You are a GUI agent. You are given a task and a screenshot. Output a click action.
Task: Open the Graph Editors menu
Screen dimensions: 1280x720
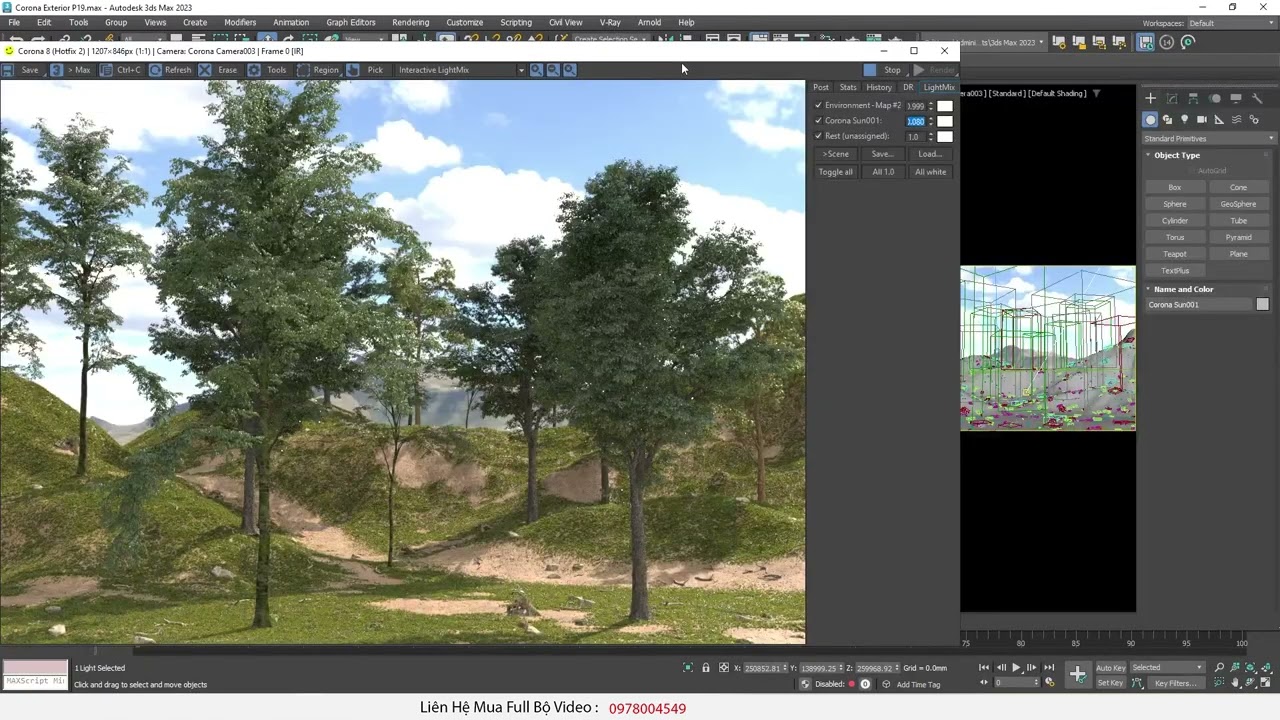[351, 22]
